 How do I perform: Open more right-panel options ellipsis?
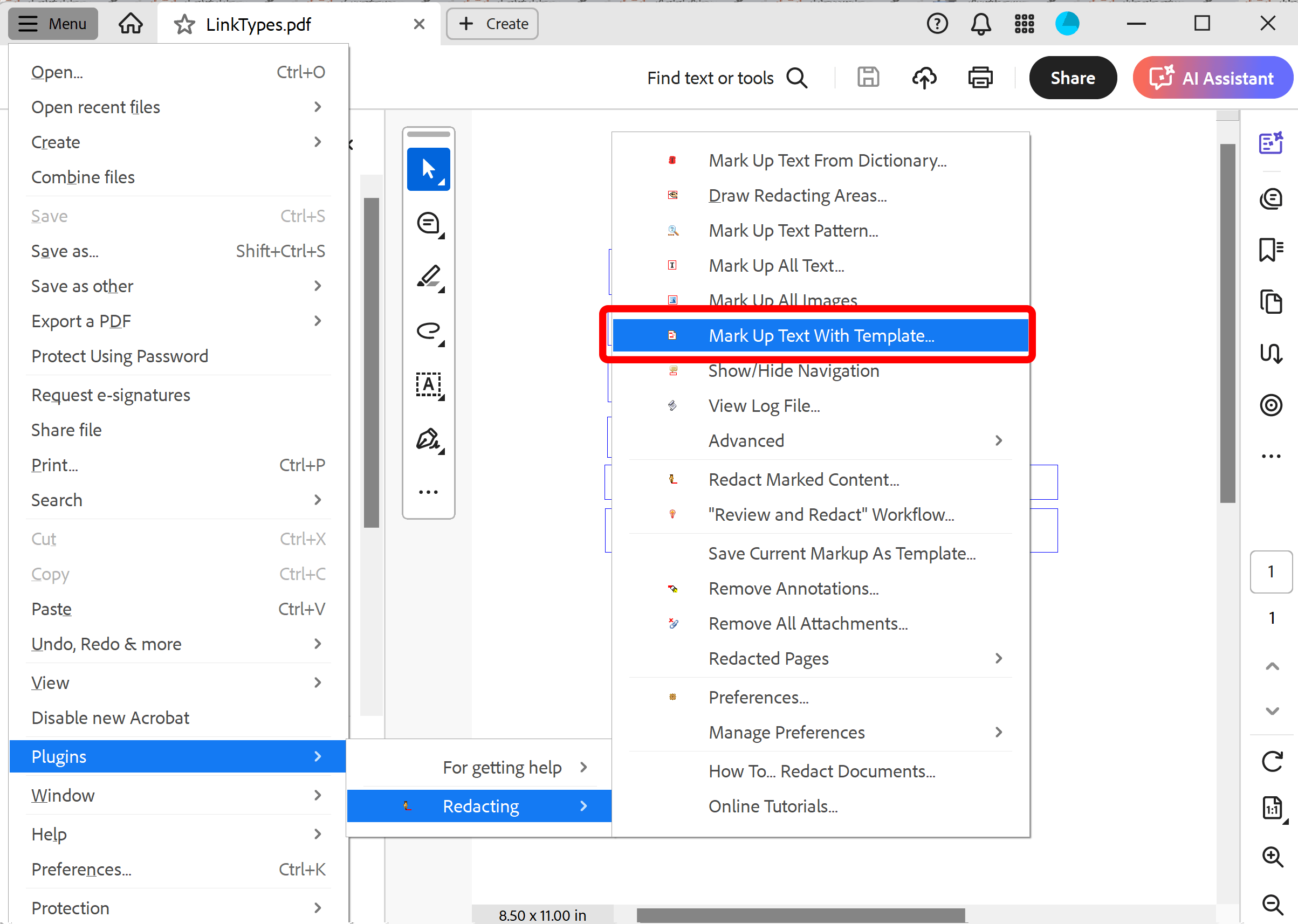[x=1270, y=456]
